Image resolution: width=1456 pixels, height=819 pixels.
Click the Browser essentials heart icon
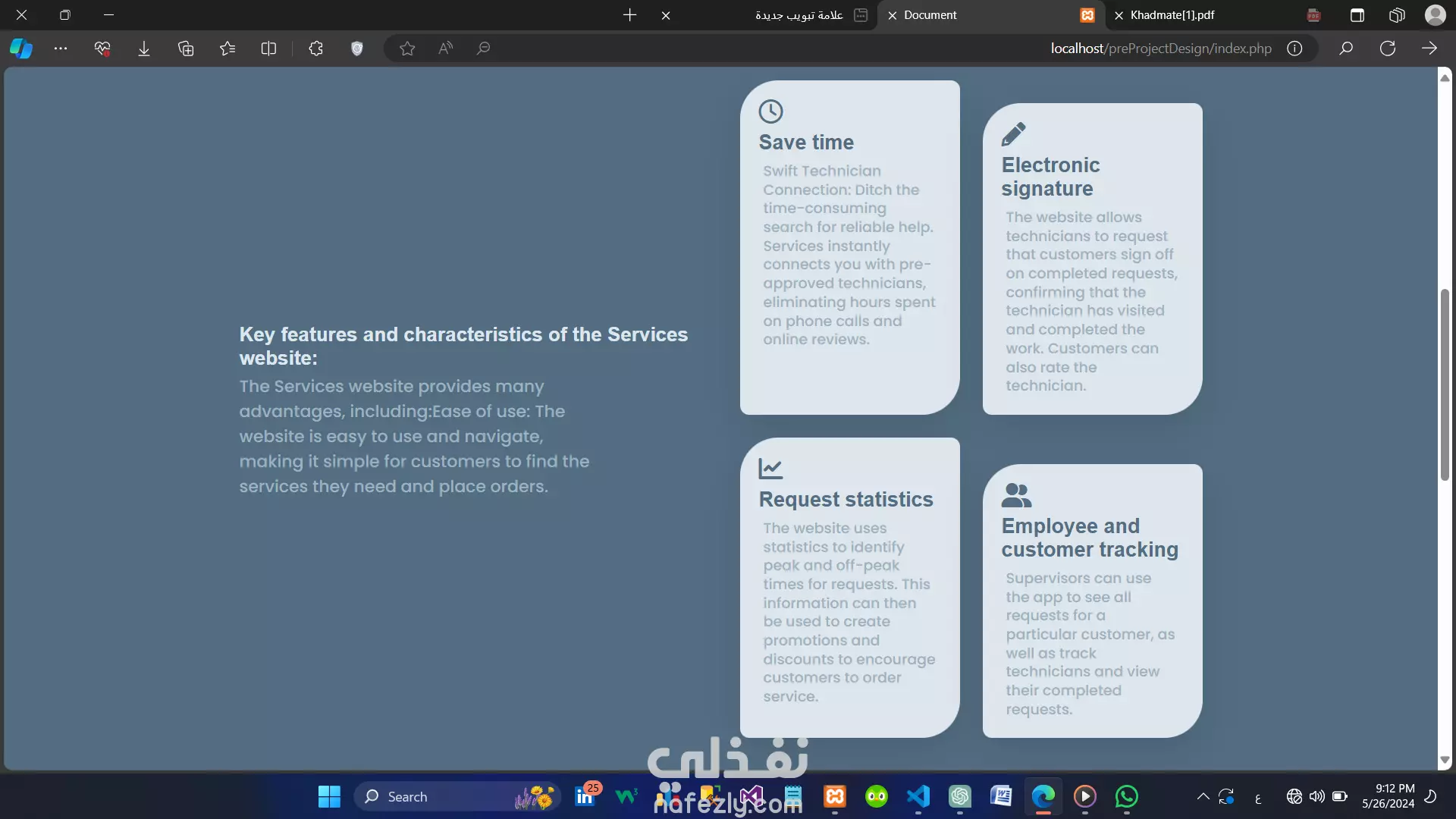tap(102, 49)
